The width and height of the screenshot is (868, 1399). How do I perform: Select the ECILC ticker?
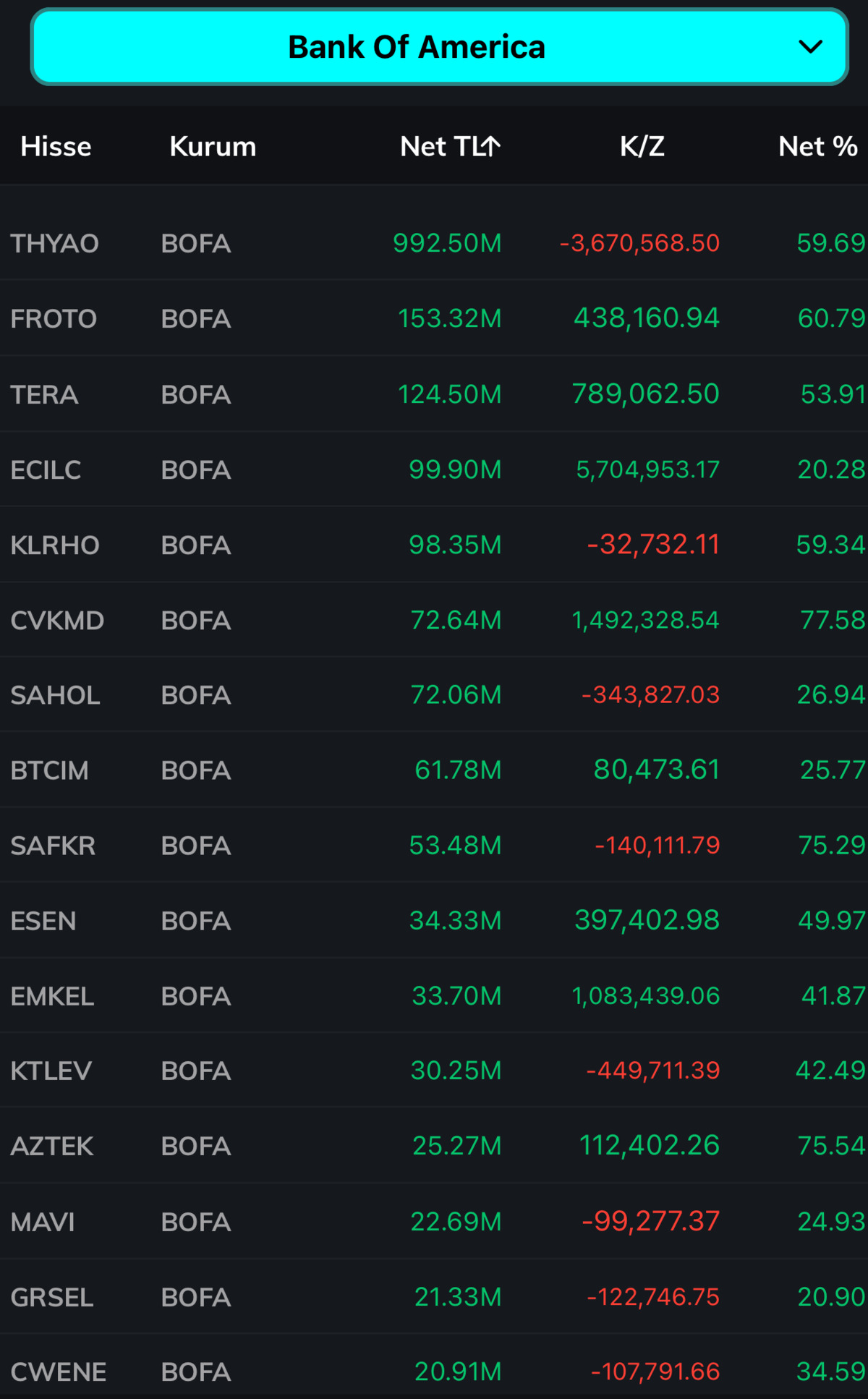46,469
